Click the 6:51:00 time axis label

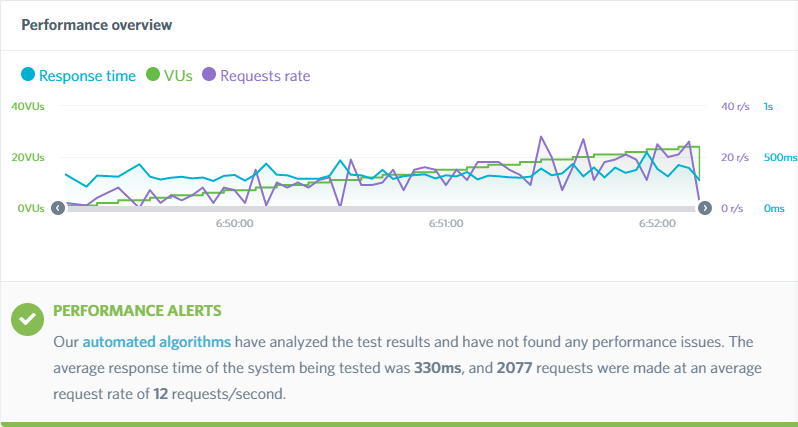pos(445,223)
